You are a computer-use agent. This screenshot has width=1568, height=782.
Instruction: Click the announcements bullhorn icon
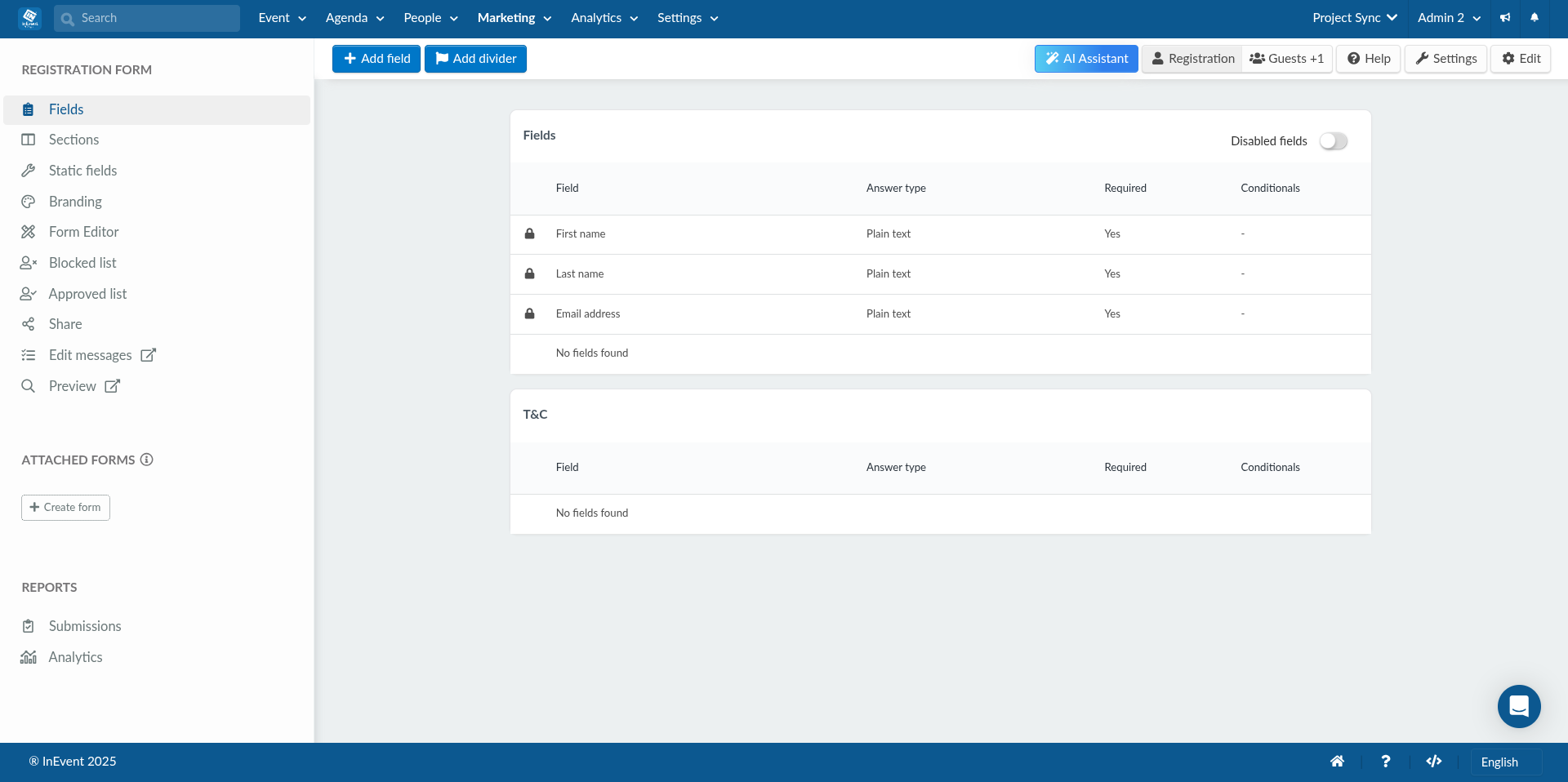pyautogui.click(x=1504, y=17)
